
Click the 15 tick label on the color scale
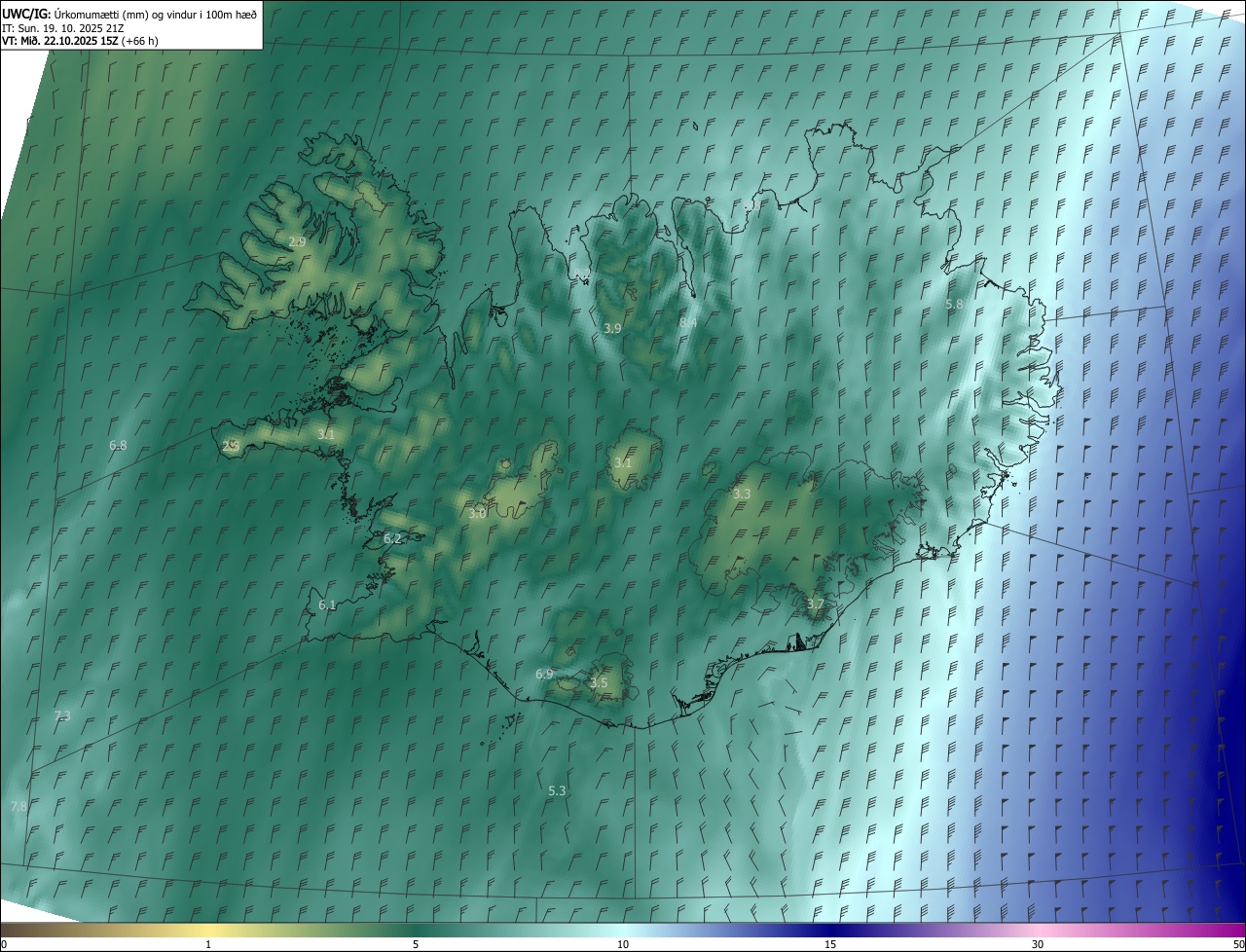[x=830, y=944]
